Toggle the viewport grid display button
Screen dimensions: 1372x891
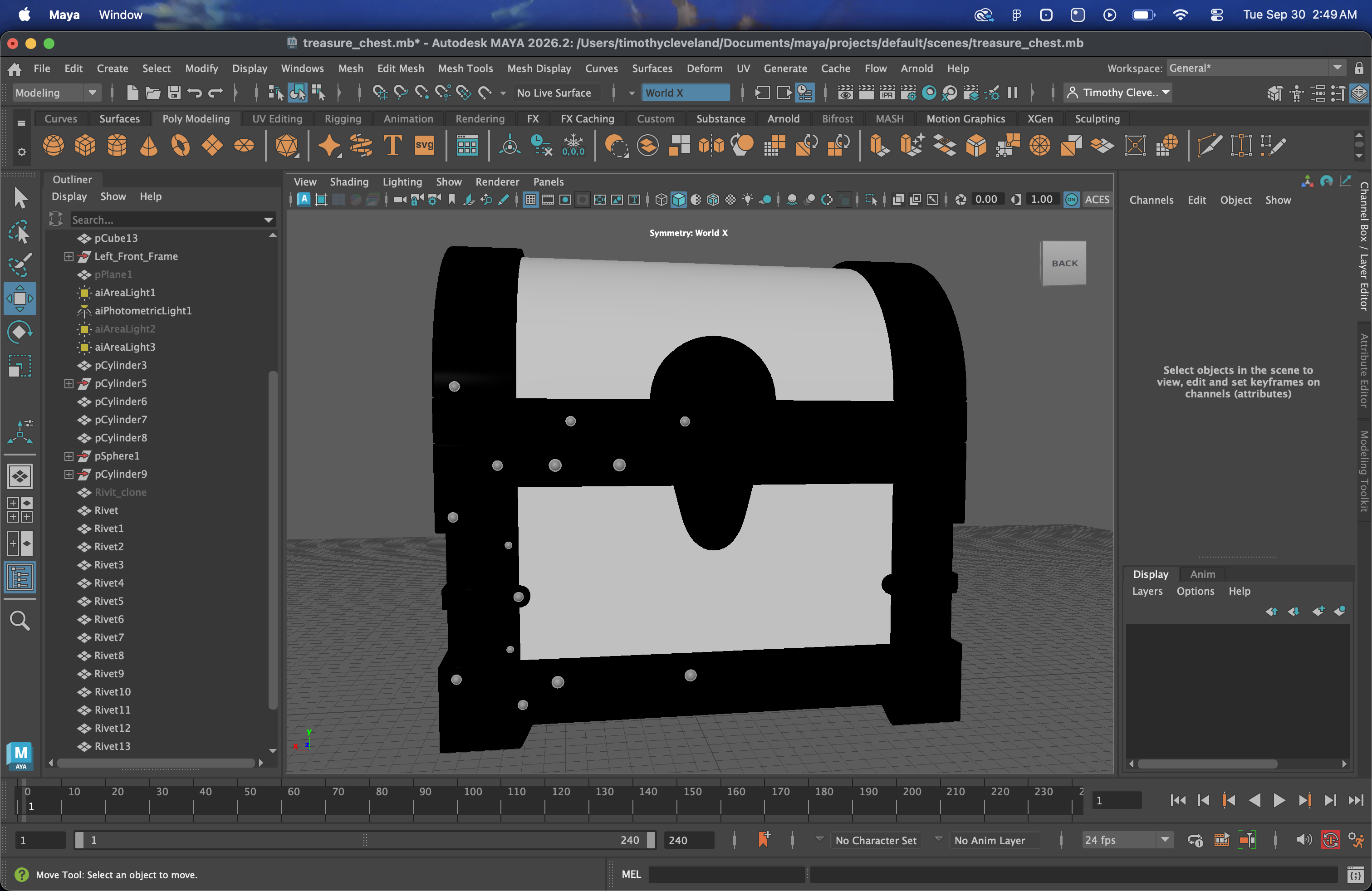pos(530,200)
